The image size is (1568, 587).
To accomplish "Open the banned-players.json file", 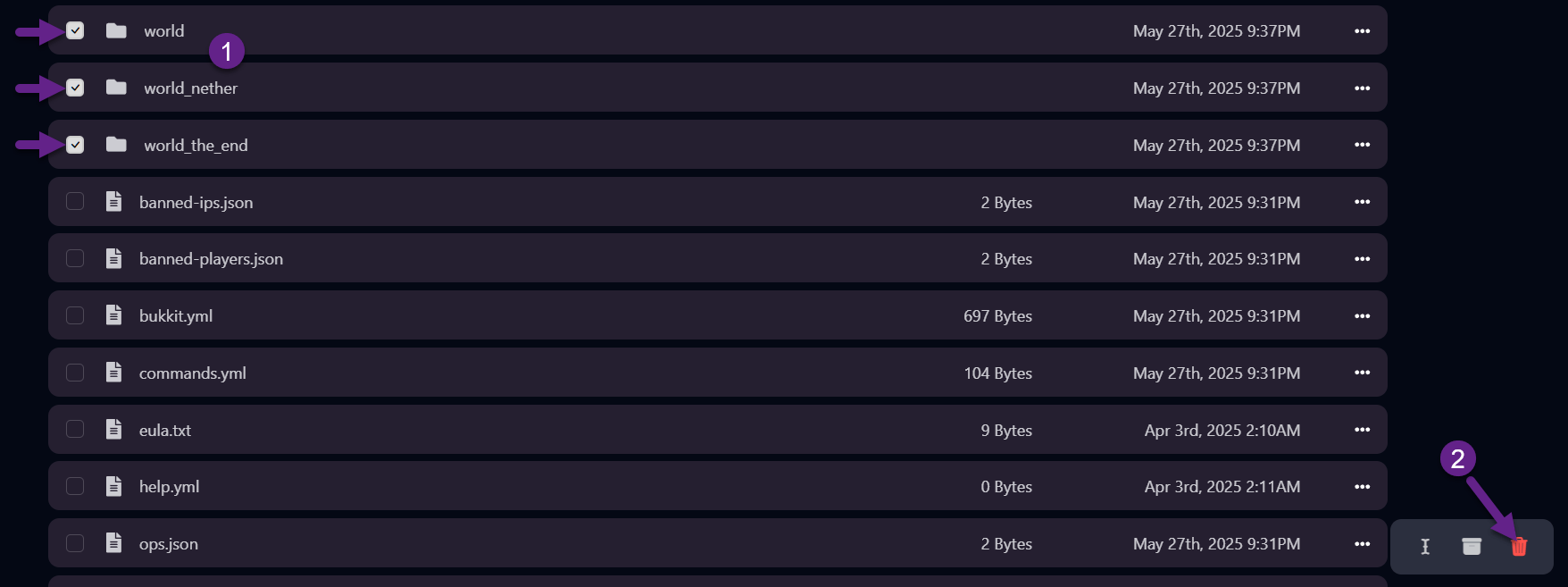I will (x=211, y=259).
